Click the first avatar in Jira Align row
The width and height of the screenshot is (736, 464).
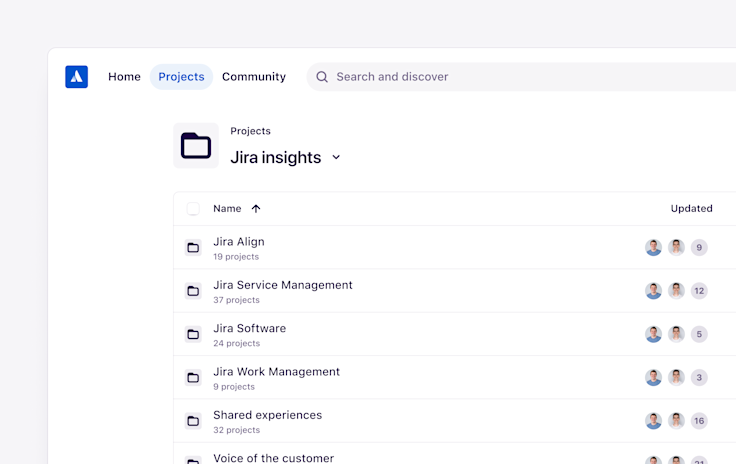(x=653, y=248)
